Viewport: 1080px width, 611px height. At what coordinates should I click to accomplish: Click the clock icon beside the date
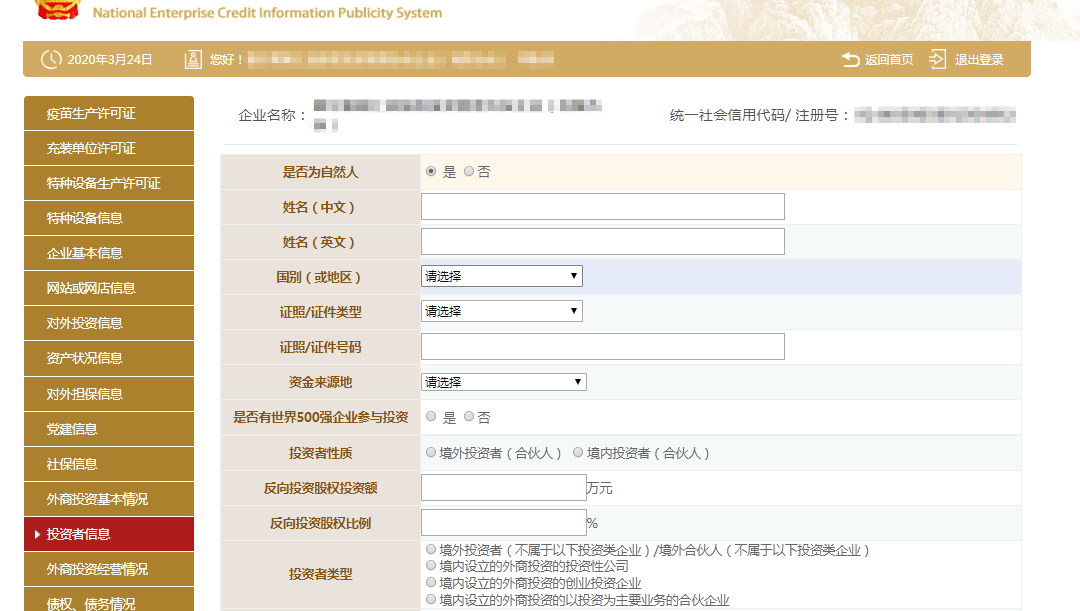coord(51,60)
